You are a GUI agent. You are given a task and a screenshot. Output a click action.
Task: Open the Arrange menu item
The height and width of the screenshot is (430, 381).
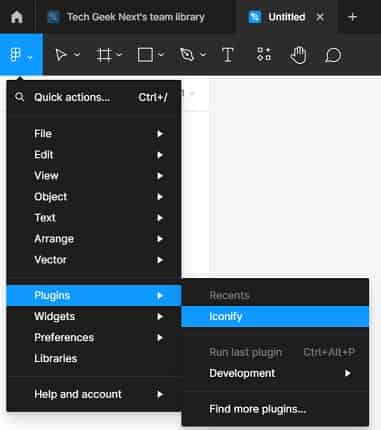pos(94,239)
